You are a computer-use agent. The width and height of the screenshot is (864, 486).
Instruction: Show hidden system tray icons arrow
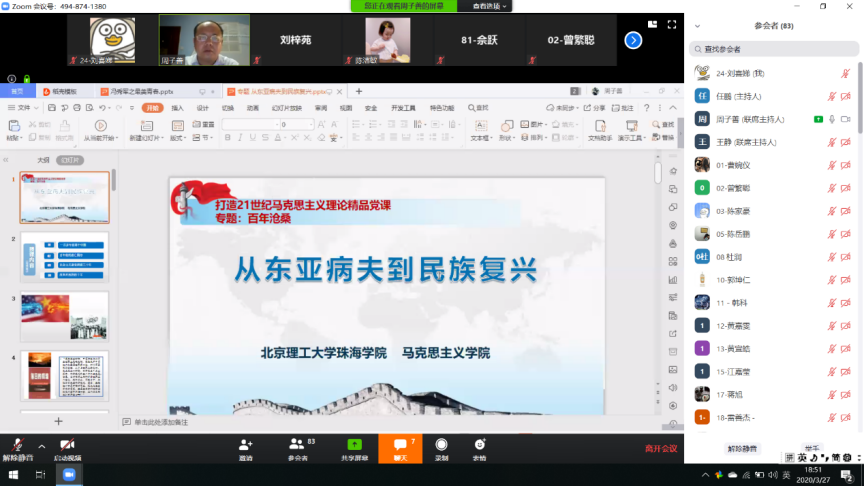pos(705,474)
